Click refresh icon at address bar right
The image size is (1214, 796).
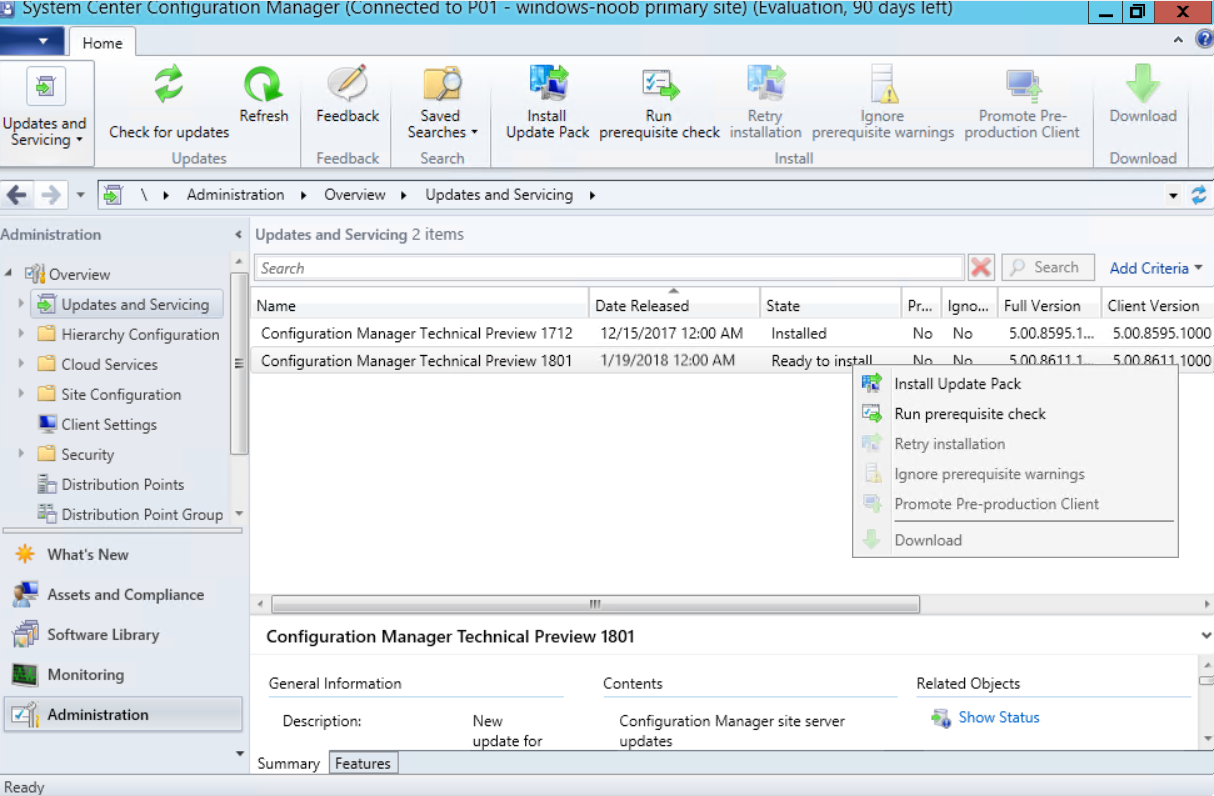[x=1199, y=195]
